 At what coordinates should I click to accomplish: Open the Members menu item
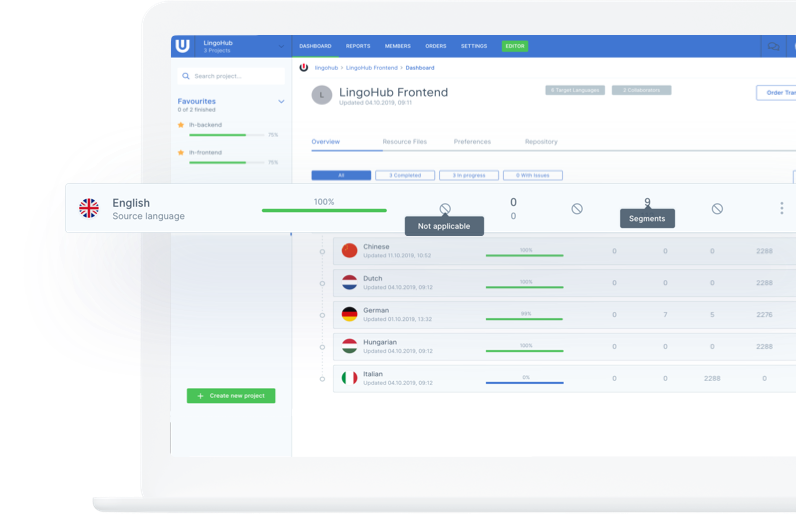coord(397,46)
